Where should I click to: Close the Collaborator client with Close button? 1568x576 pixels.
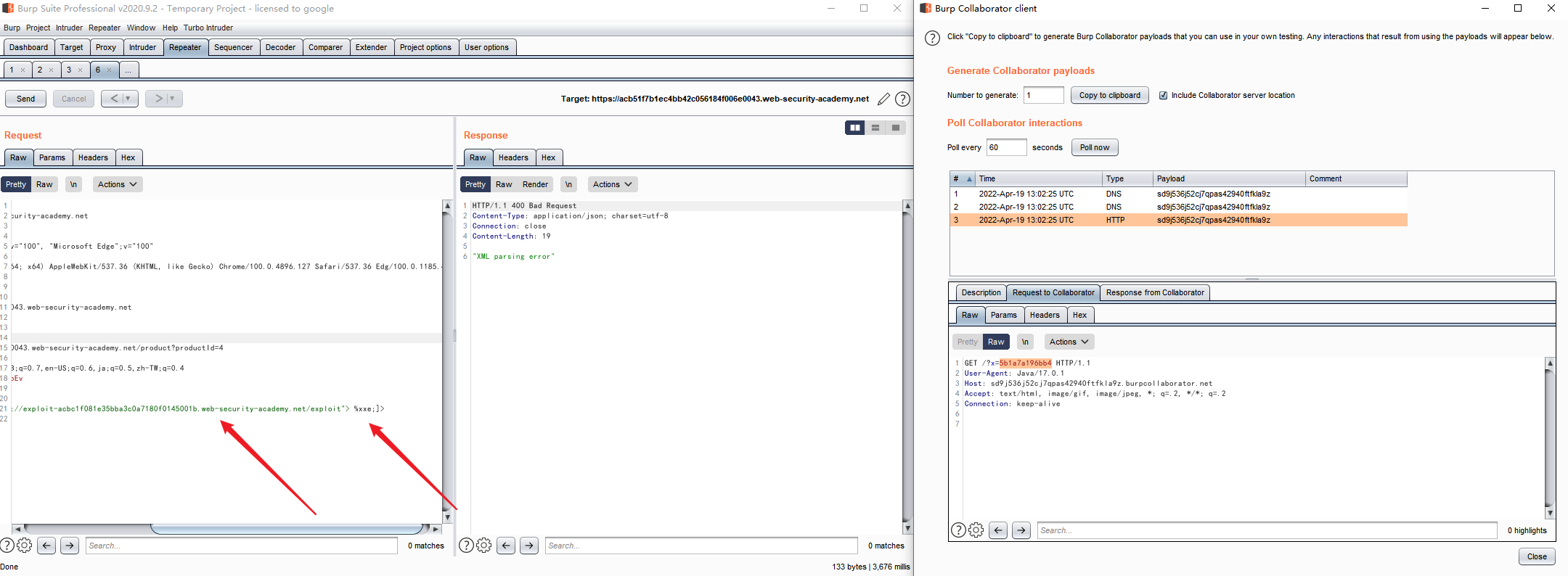tap(1537, 556)
